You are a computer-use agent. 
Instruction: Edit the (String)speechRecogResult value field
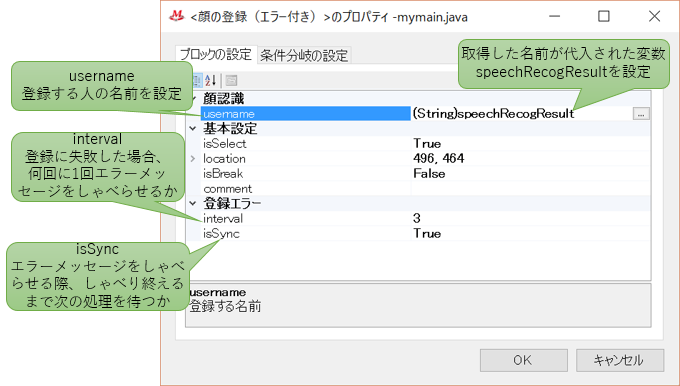522,114
